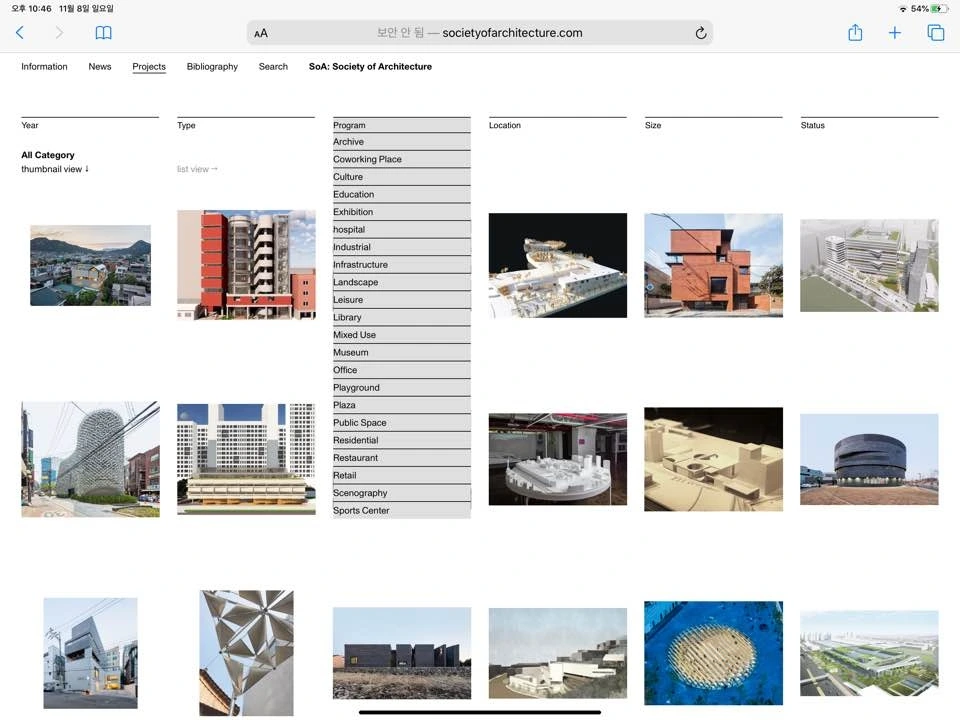Choose Restaurant program
This screenshot has height=720, width=960.
pyautogui.click(x=402, y=458)
